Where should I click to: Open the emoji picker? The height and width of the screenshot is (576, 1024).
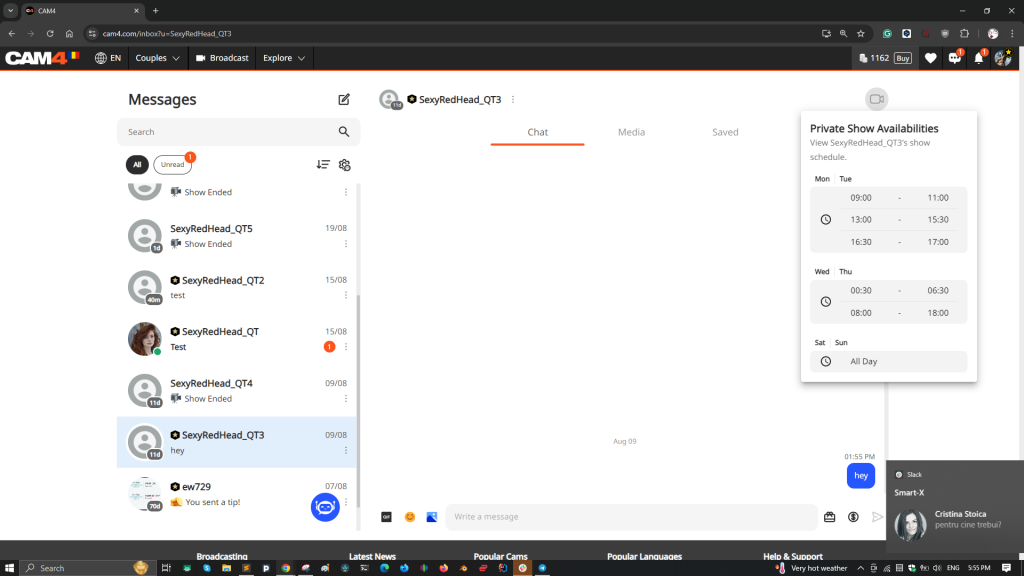[x=410, y=517]
